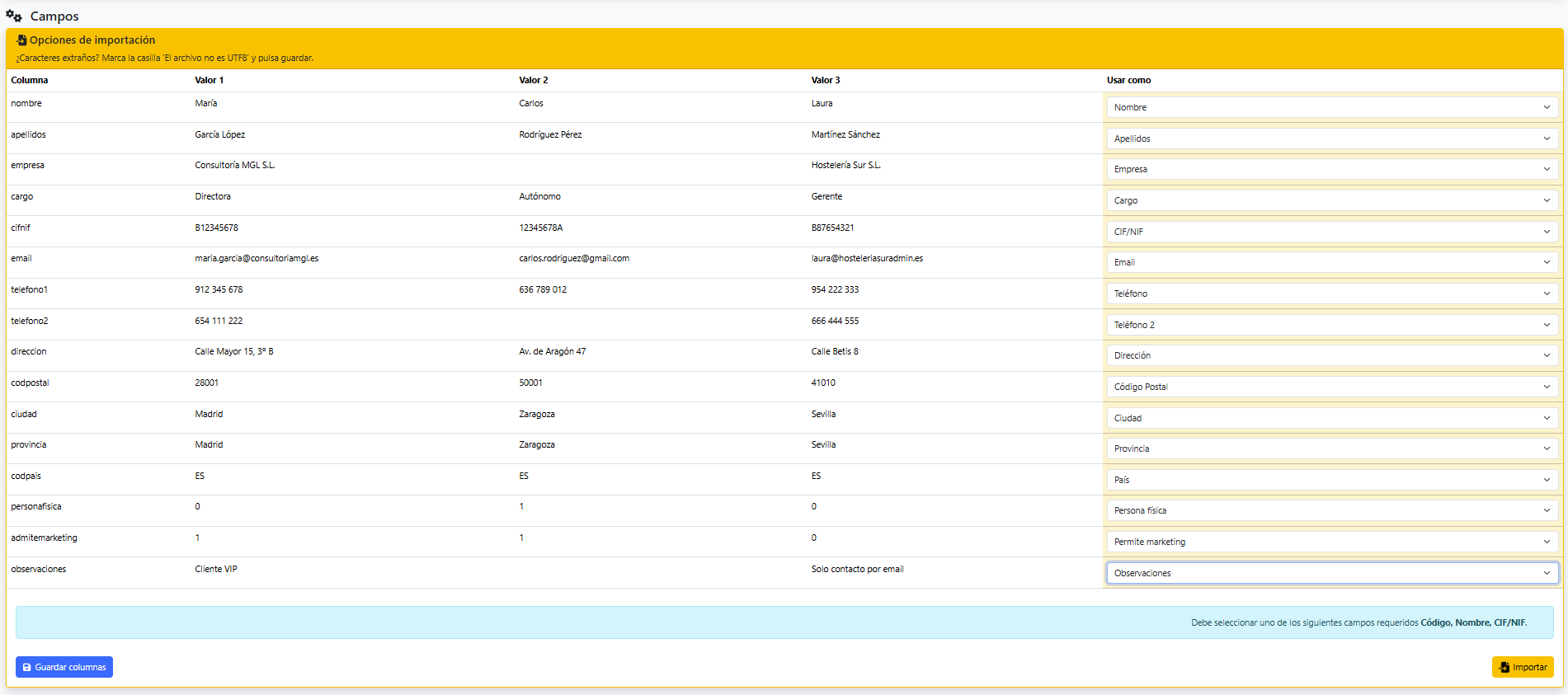Image resolution: width=1568 pixels, height=695 pixels.
Task: Select the cell 'Hostelería Sur S.L.'
Action: tap(846, 165)
